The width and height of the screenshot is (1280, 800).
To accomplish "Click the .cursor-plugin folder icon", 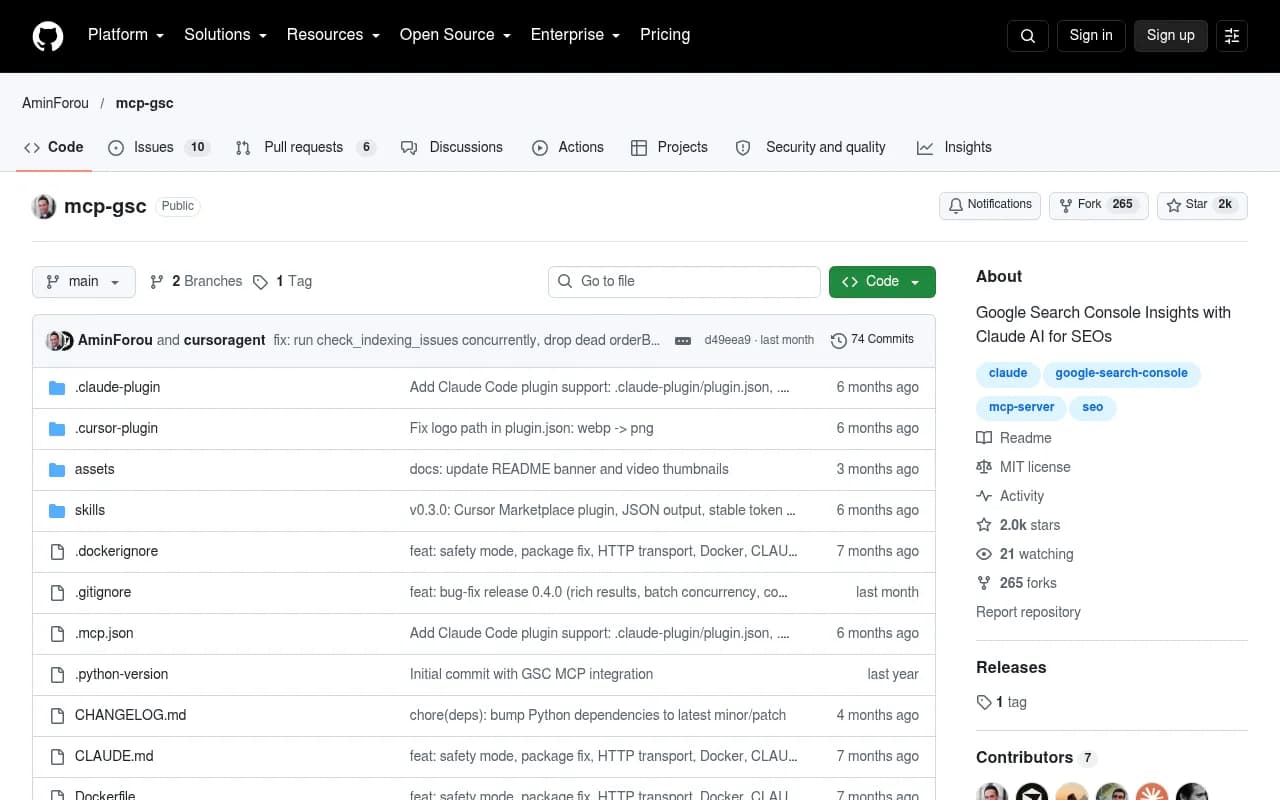I will [x=57, y=428].
